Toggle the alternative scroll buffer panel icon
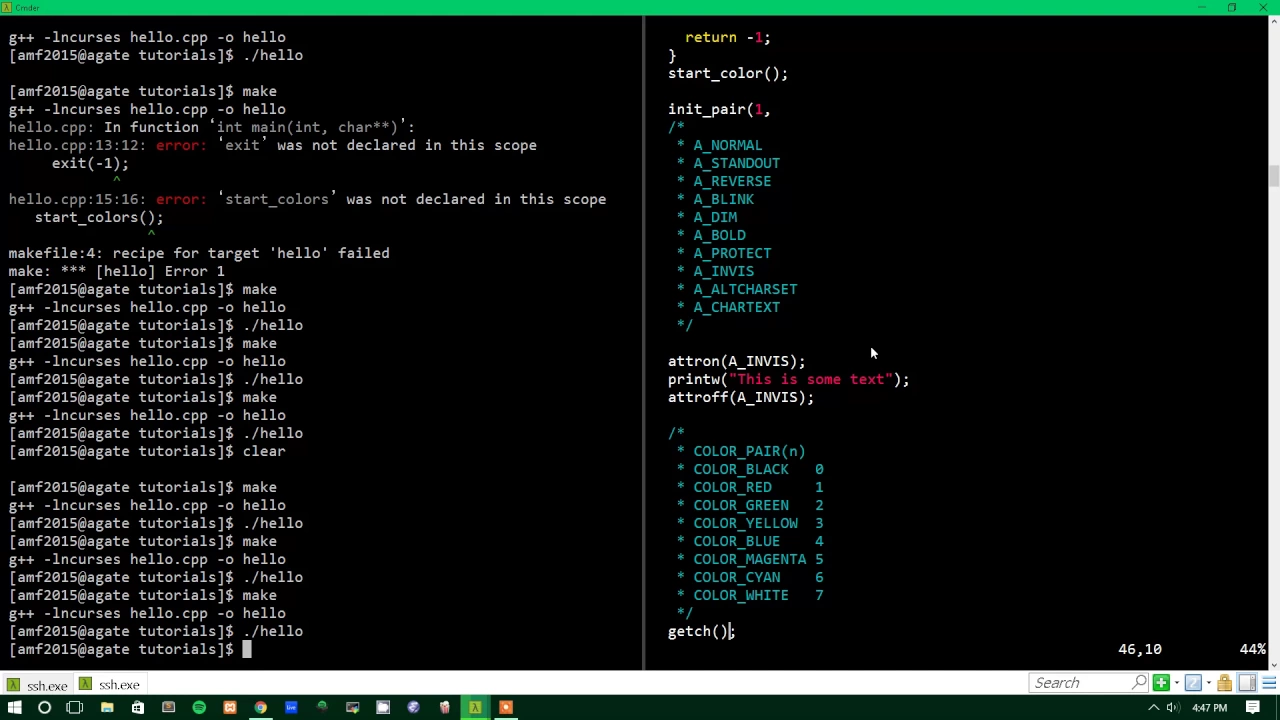1280x720 pixels. (1247, 683)
